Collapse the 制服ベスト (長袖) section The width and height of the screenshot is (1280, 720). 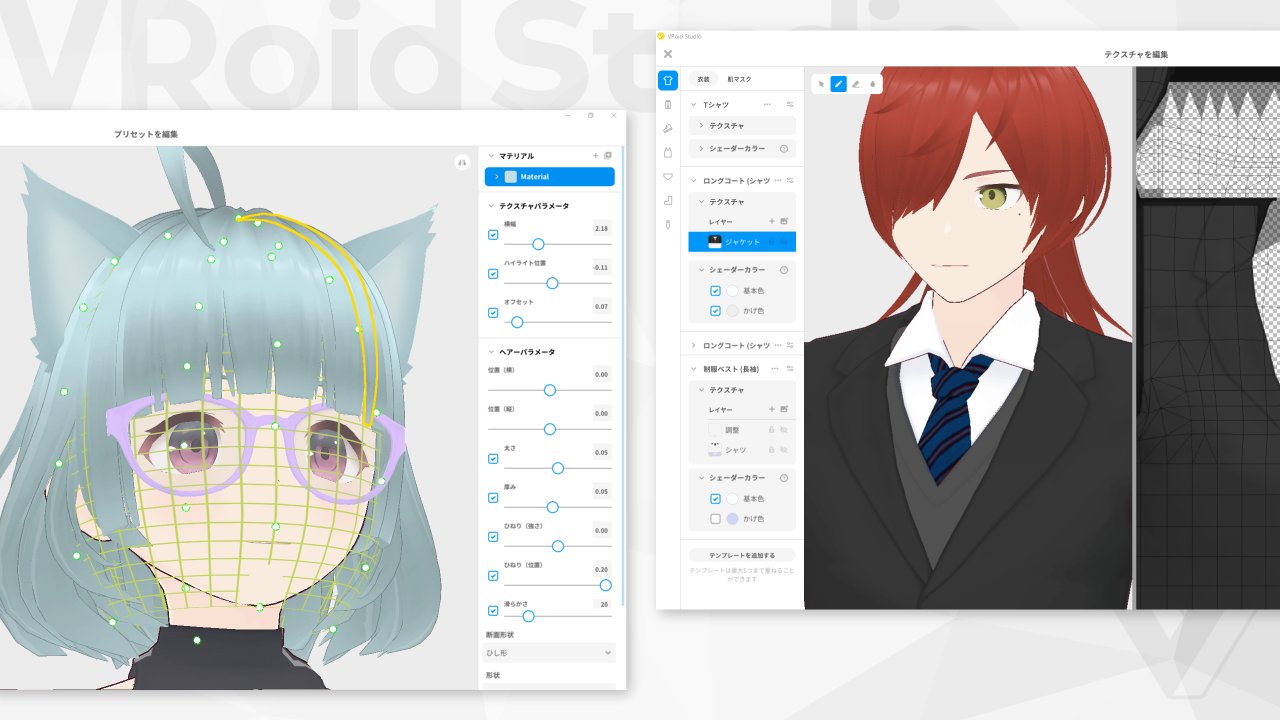coord(694,369)
